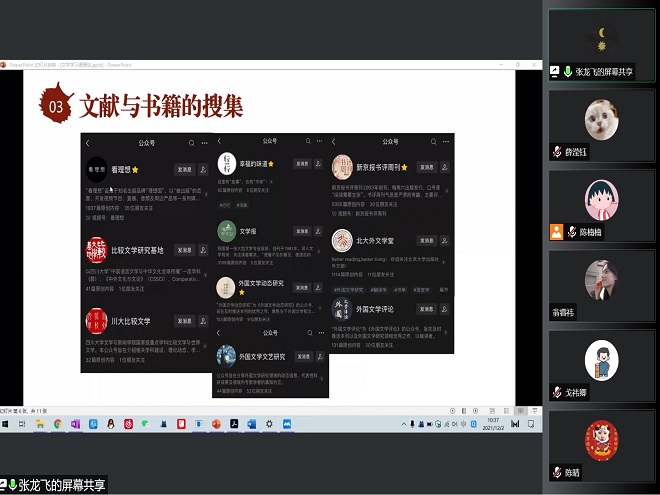Click the Chrome icon in the taskbar
This screenshot has width=660, height=495.
point(57,424)
